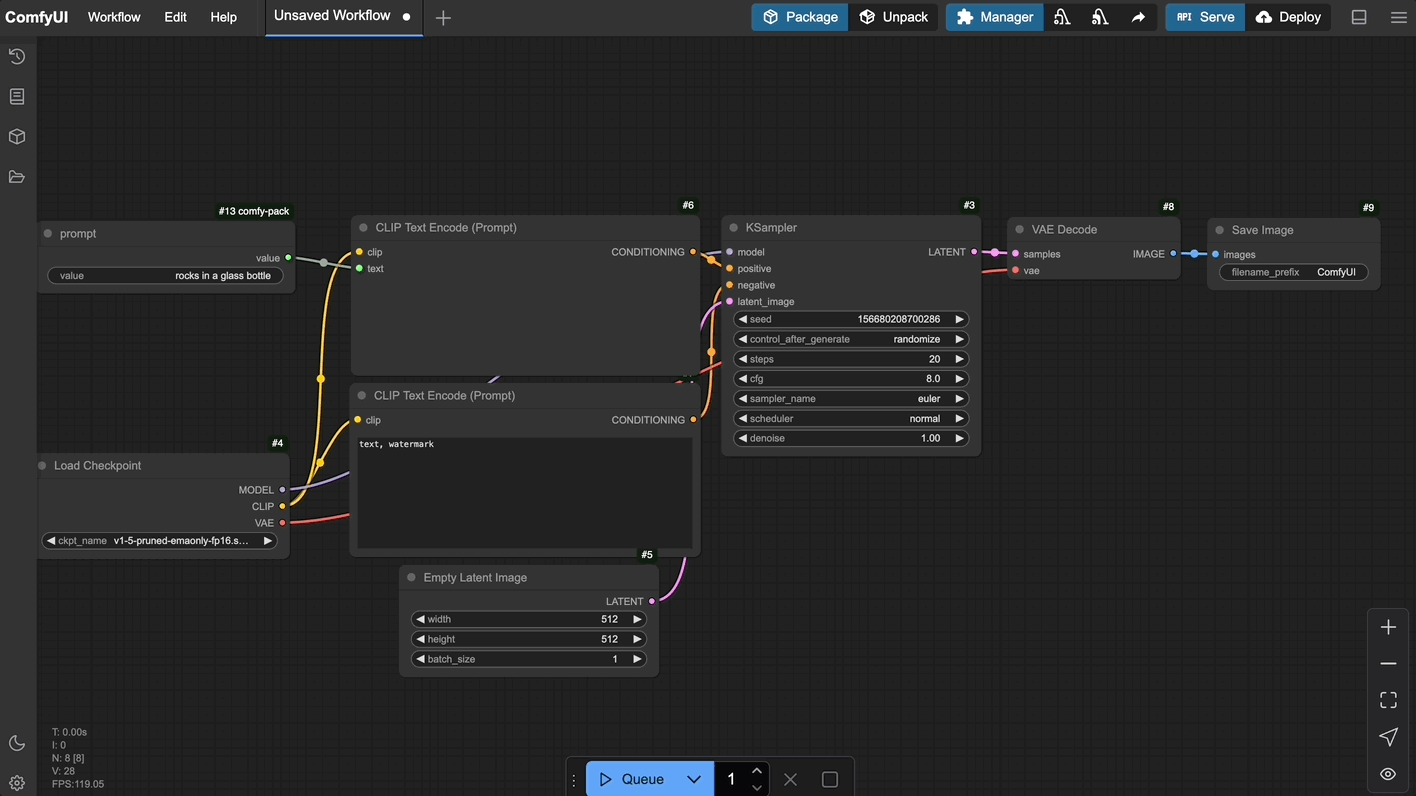Click the share arrow icon in top bar

coord(1138,17)
